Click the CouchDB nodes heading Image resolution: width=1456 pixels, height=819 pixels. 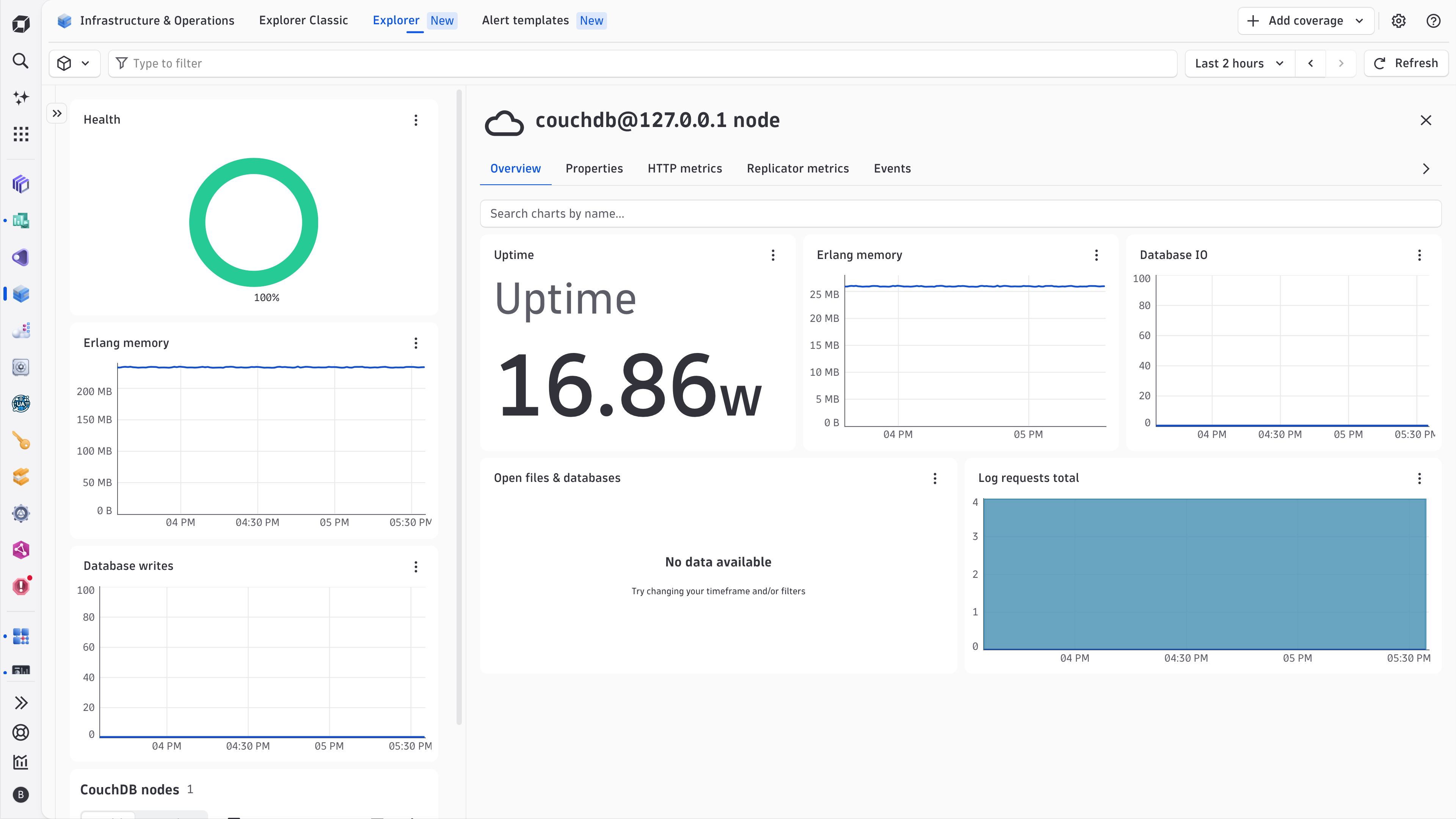pos(129,789)
